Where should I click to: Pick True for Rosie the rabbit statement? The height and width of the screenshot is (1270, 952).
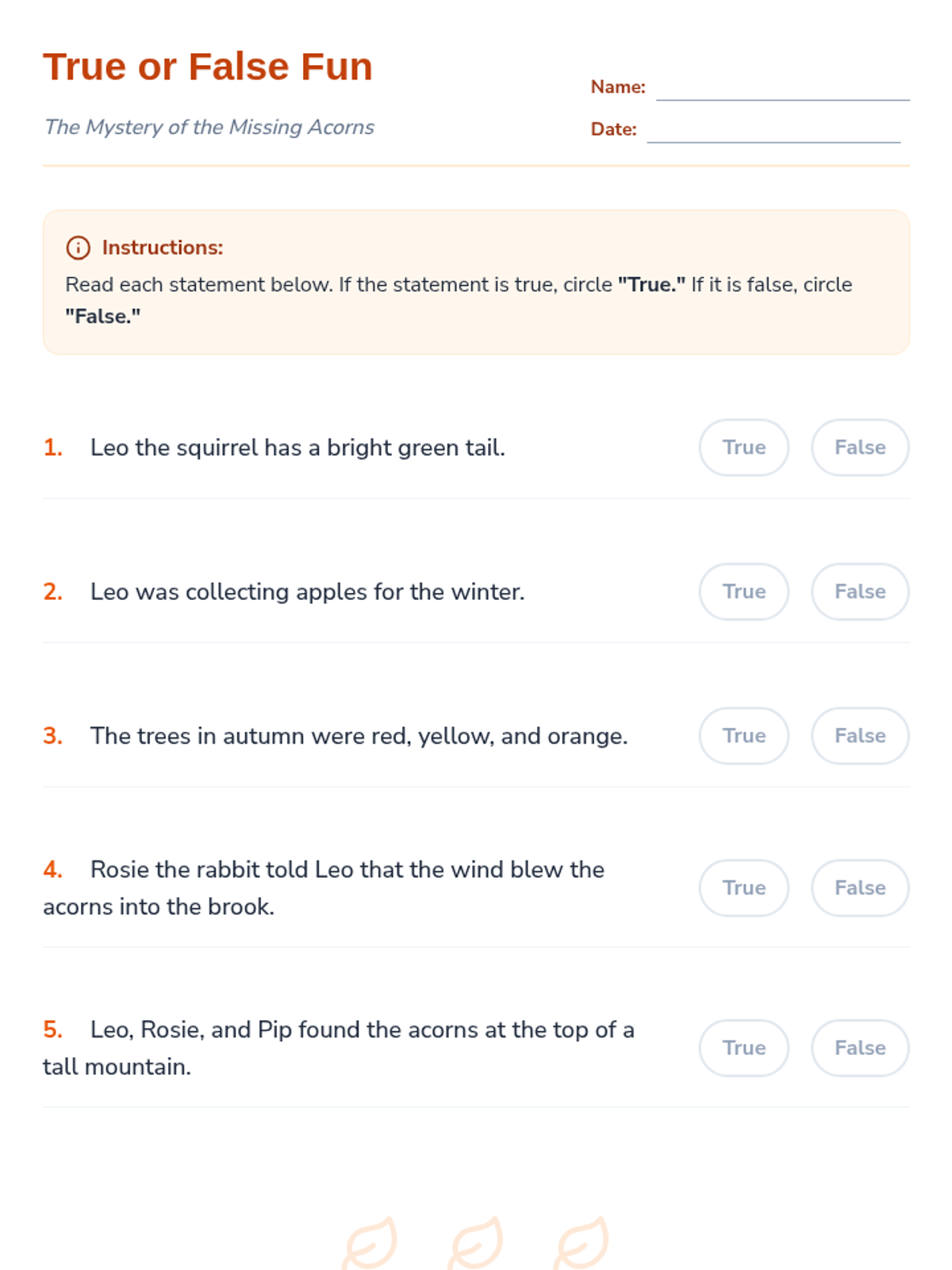743,888
